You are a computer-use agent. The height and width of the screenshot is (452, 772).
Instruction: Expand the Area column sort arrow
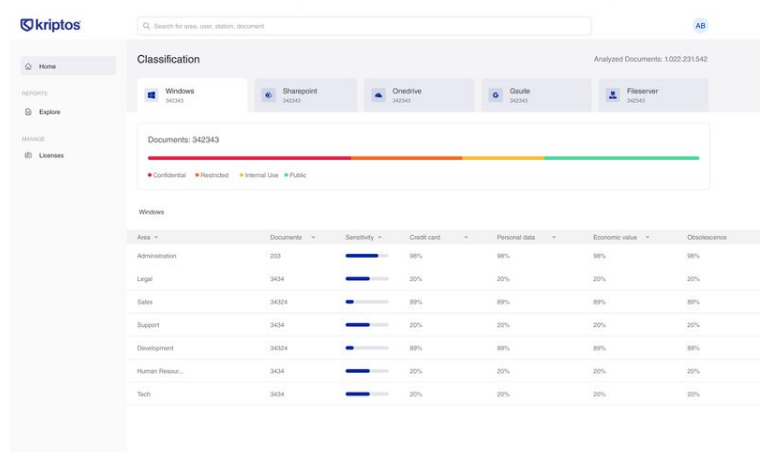[x=156, y=237]
